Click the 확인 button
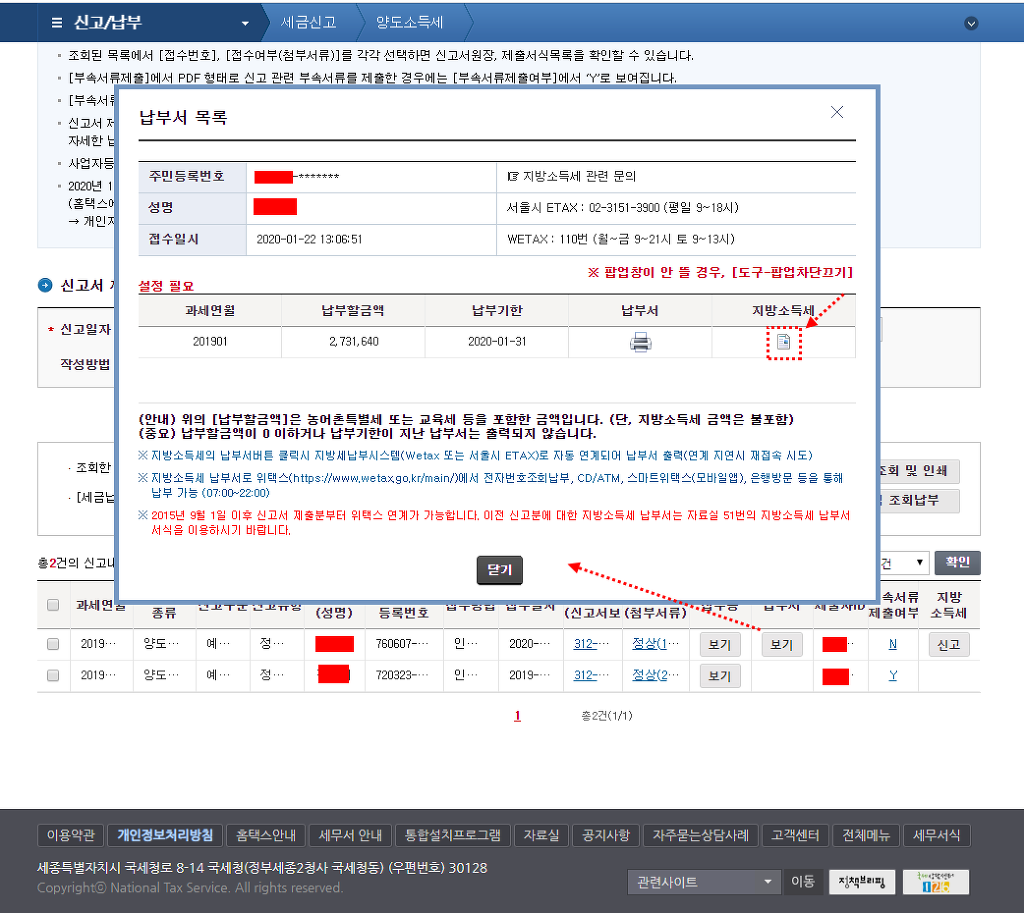Screen dimensions: 1024x913 [x=957, y=562]
